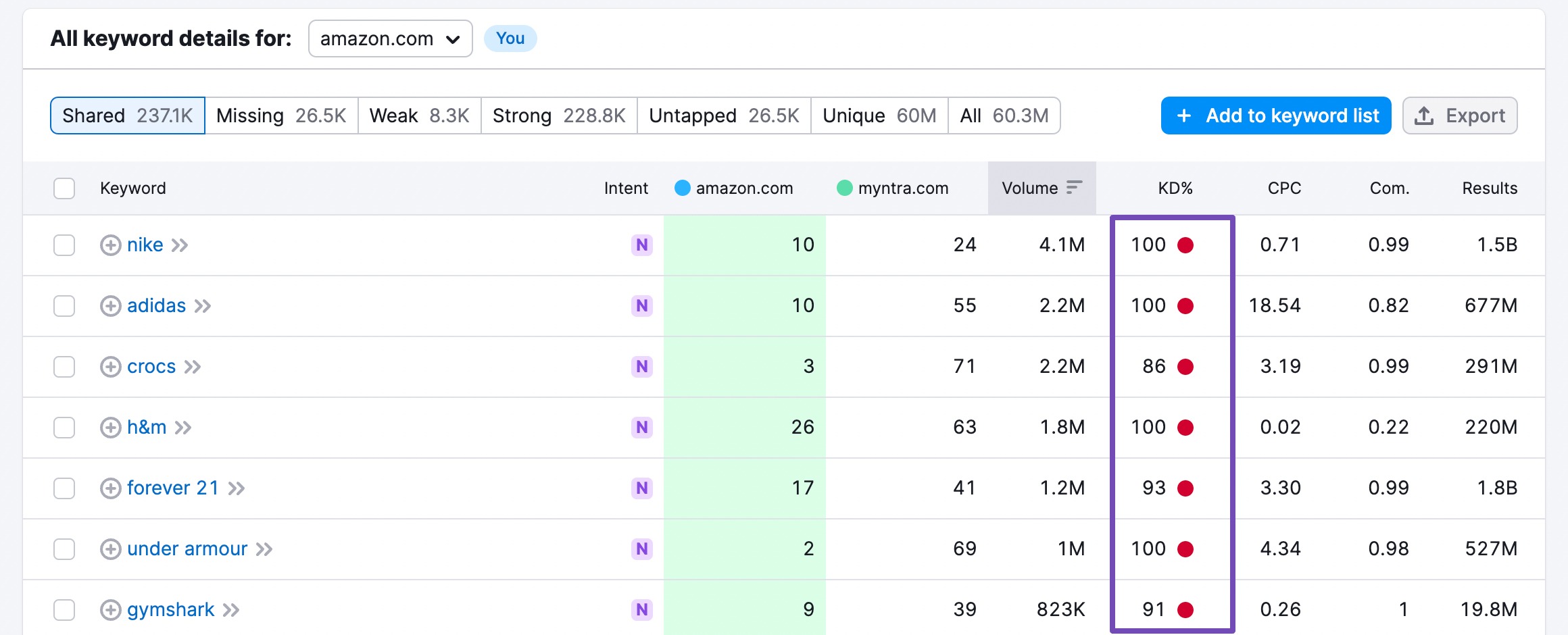
Task: Check the h&m row checkbox
Action: tap(64, 428)
